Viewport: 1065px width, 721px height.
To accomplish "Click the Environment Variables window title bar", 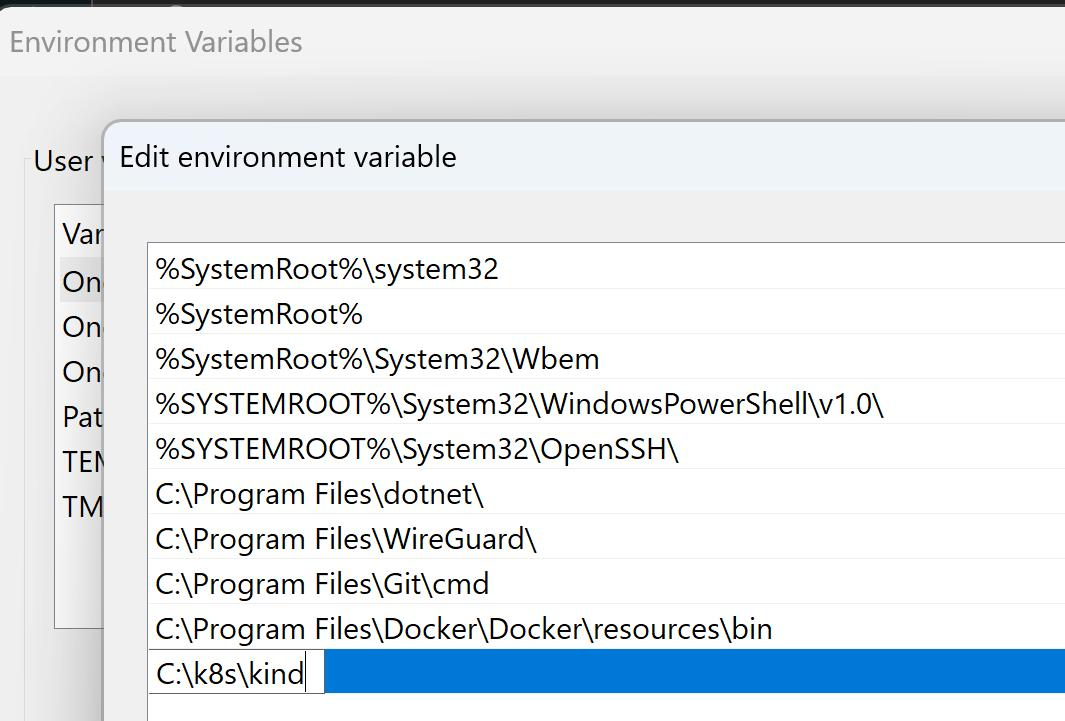I will tap(500, 42).
